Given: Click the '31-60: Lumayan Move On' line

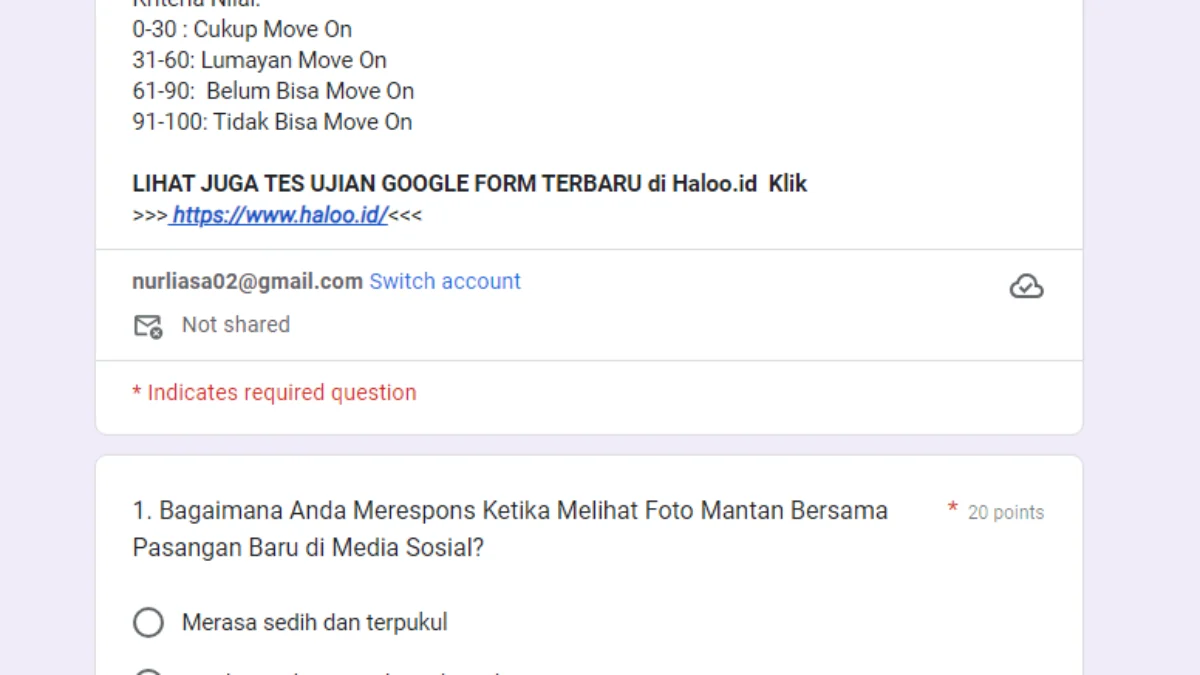Looking at the screenshot, I should (259, 60).
